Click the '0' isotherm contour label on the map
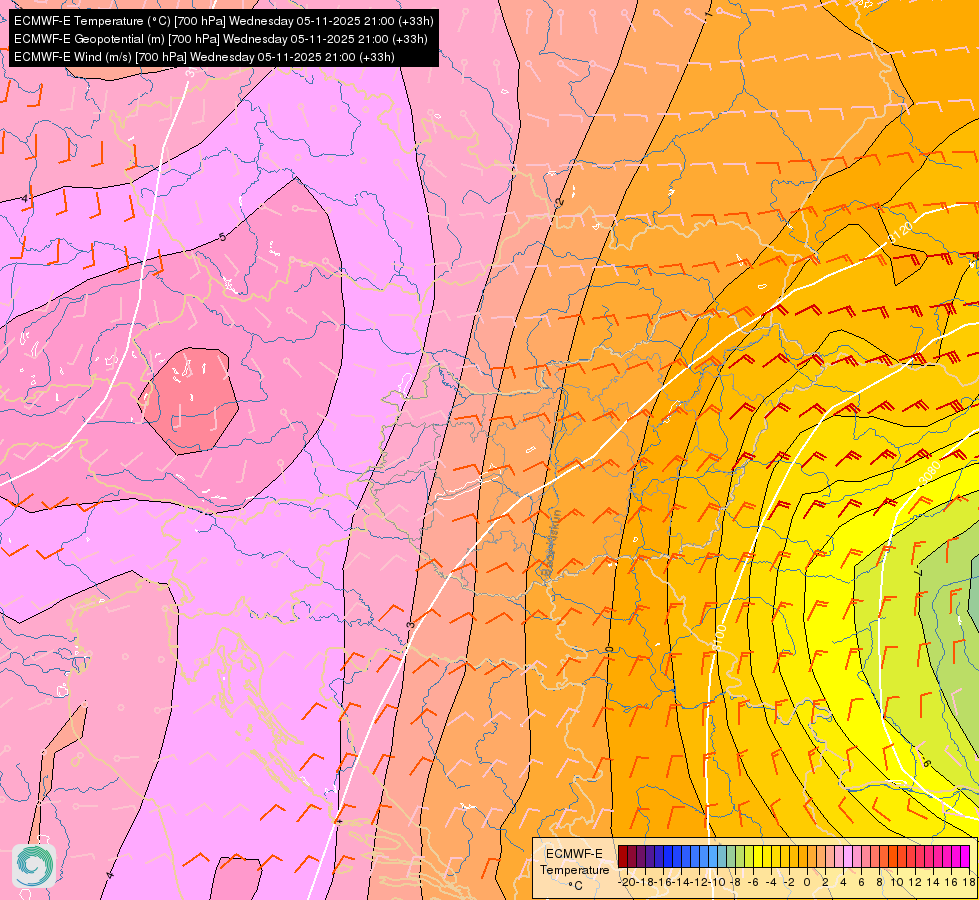Image resolution: width=979 pixels, height=900 pixels. (609, 650)
